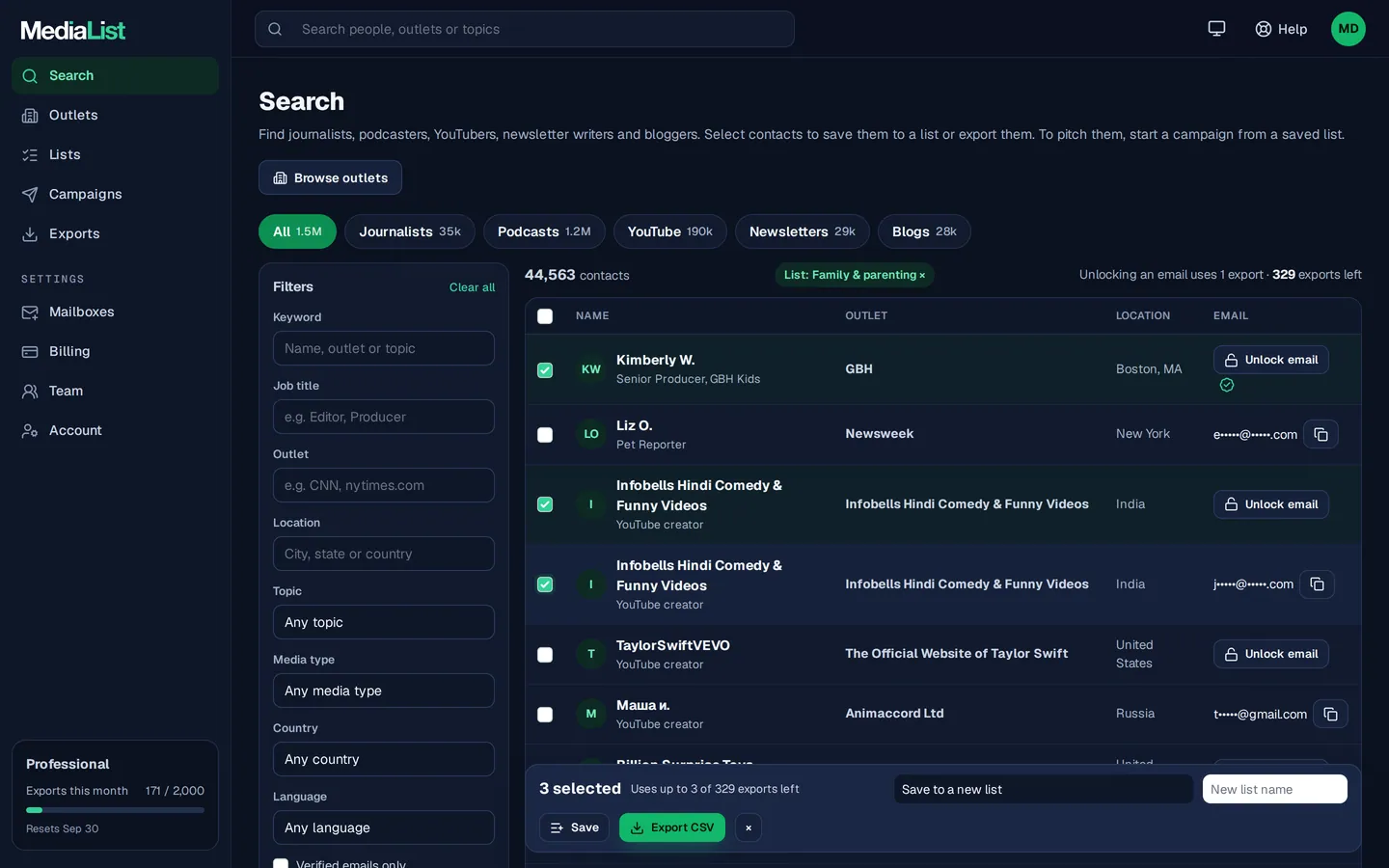
Task: Open Team settings
Action: coord(115,391)
